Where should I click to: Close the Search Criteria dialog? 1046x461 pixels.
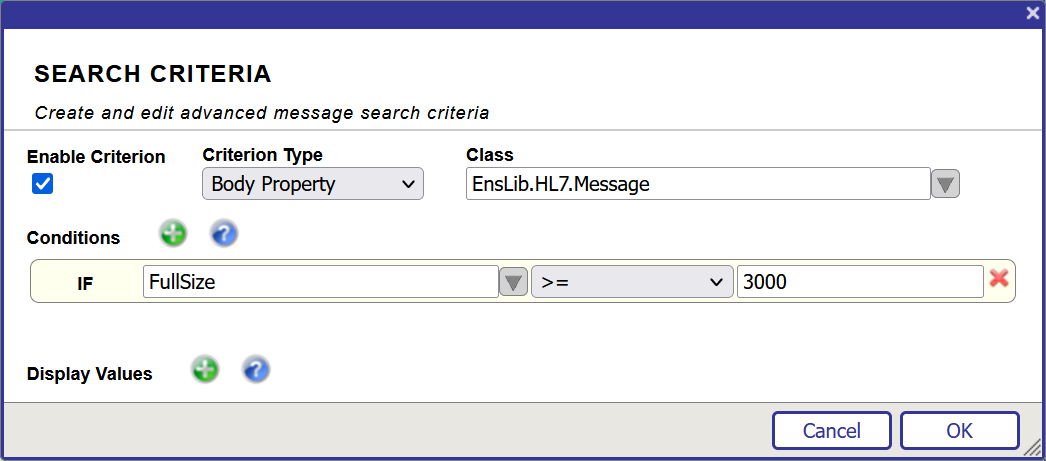pyautogui.click(x=1033, y=14)
